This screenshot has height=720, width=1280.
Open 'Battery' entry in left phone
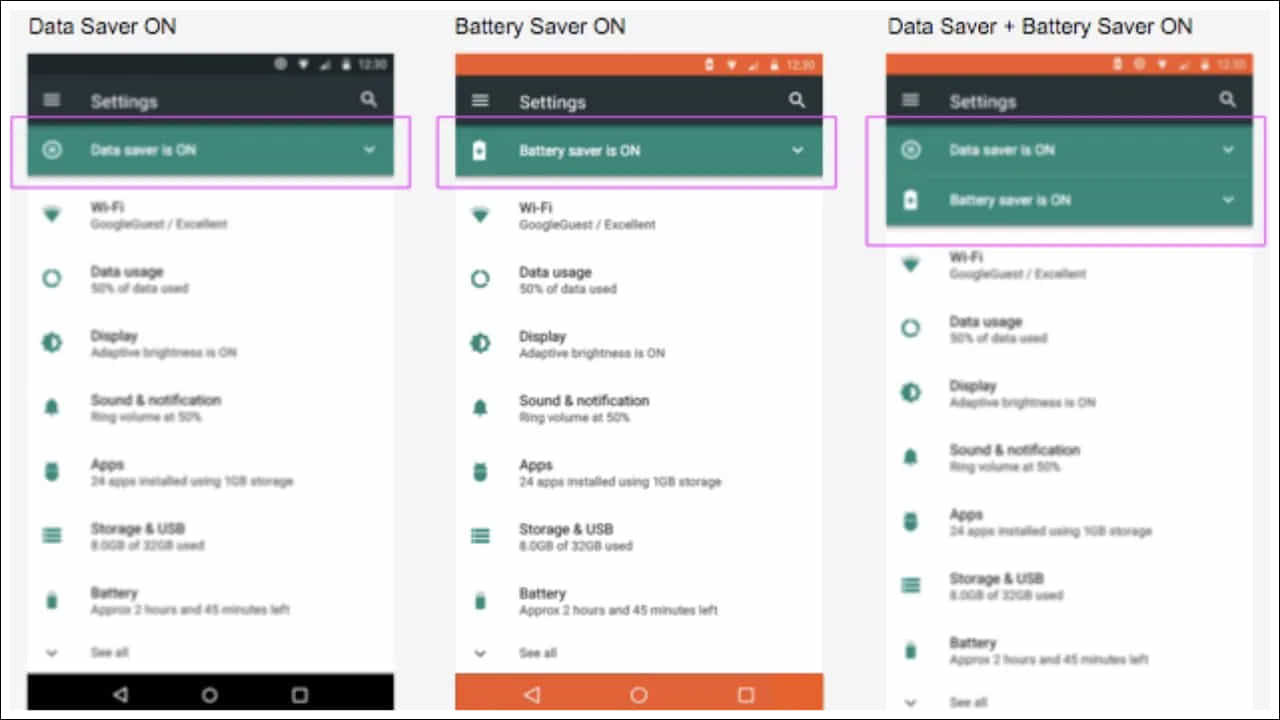coord(210,600)
